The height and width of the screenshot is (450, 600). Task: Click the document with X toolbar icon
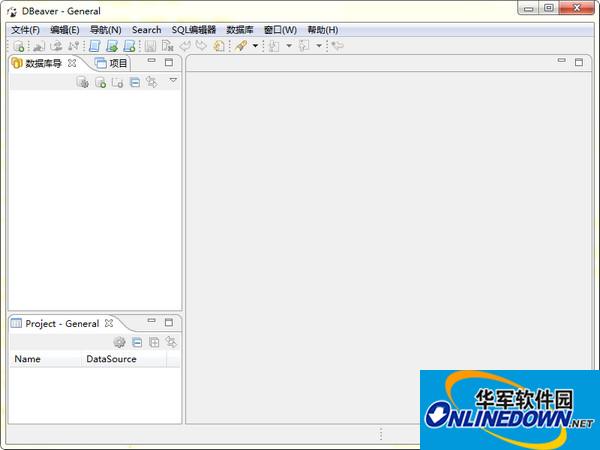click(168, 46)
